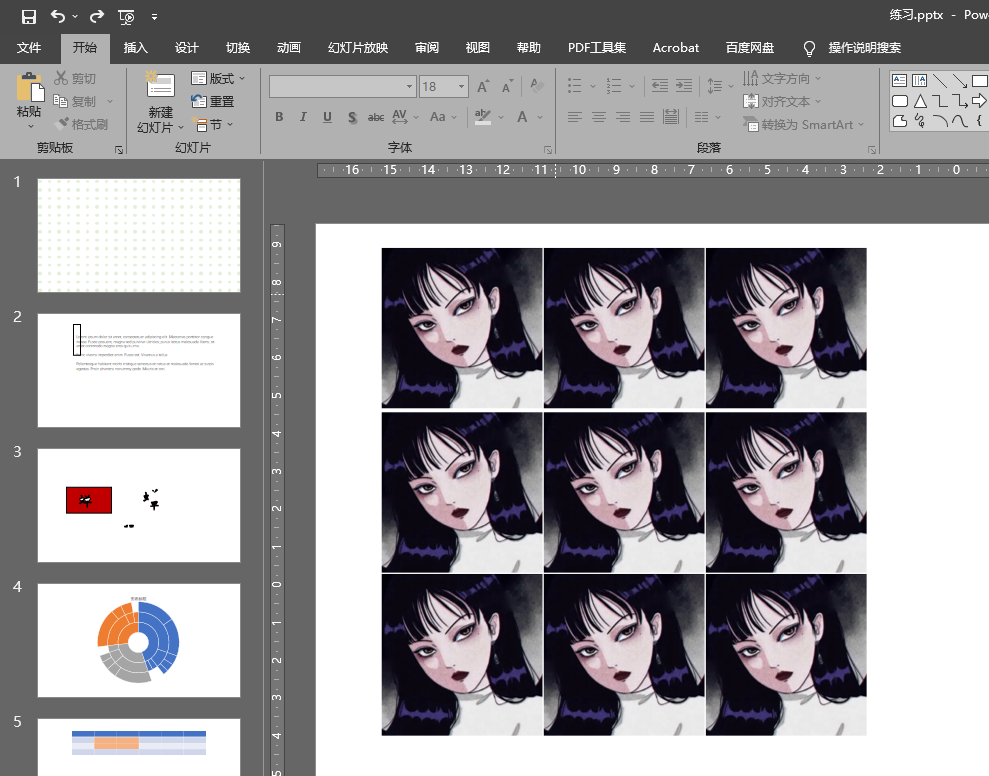Click the New Slide (新建幻灯片) icon
The image size is (989, 776).
tap(160, 88)
